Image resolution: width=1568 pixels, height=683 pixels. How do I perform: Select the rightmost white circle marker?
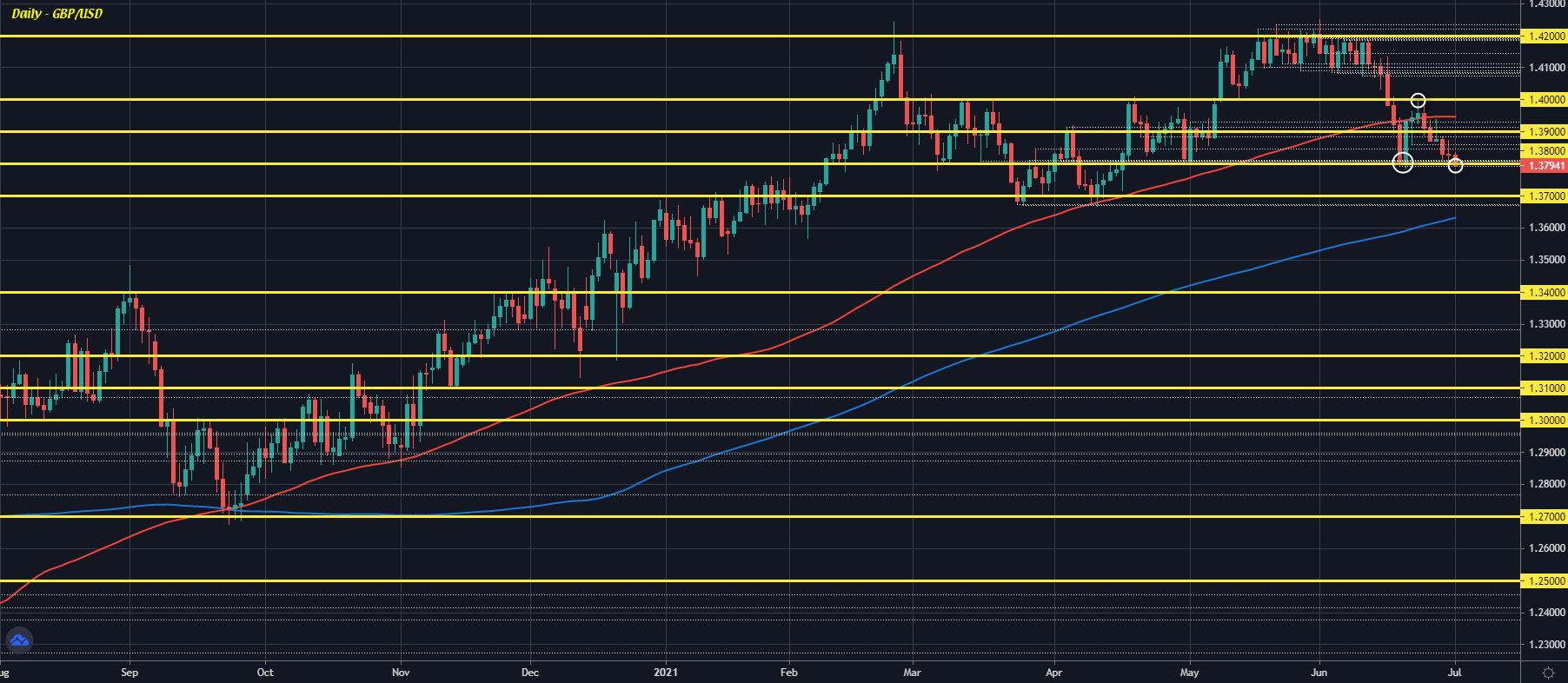click(x=1455, y=165)
